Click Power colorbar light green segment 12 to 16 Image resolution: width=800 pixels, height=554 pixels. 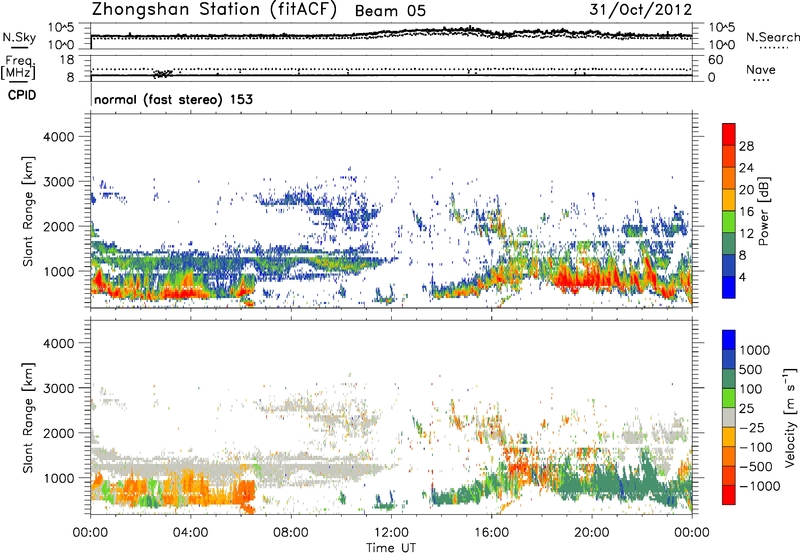(x=729, y=222)
